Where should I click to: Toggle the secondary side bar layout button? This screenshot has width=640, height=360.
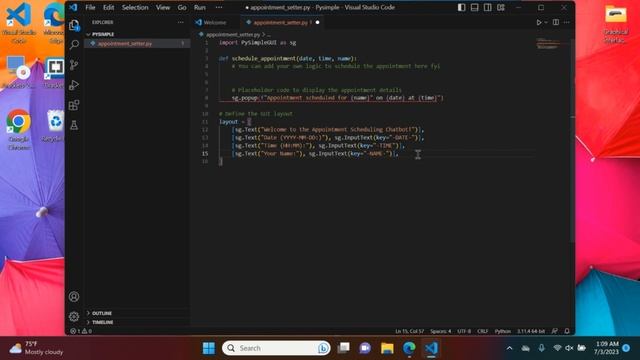tap(487, 7)
